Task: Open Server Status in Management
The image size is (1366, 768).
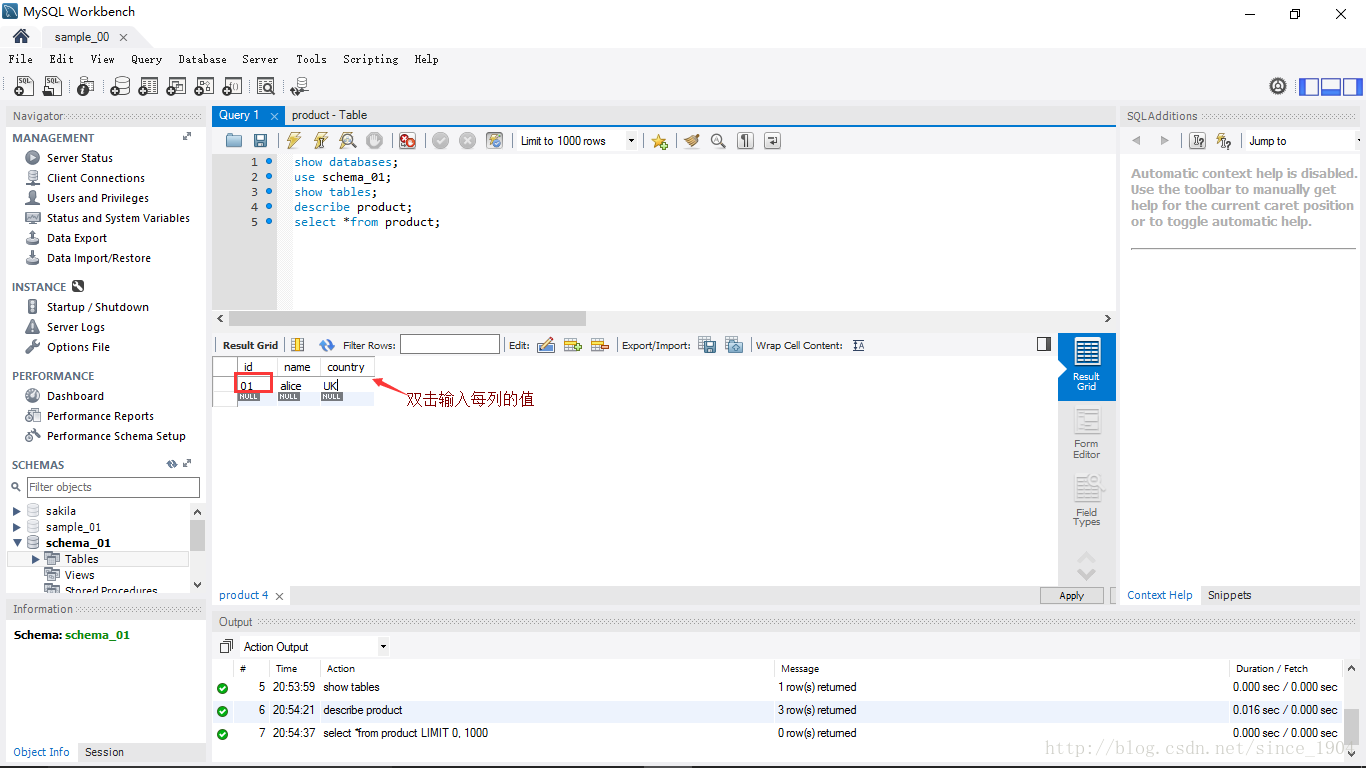Action: (79, 158)
